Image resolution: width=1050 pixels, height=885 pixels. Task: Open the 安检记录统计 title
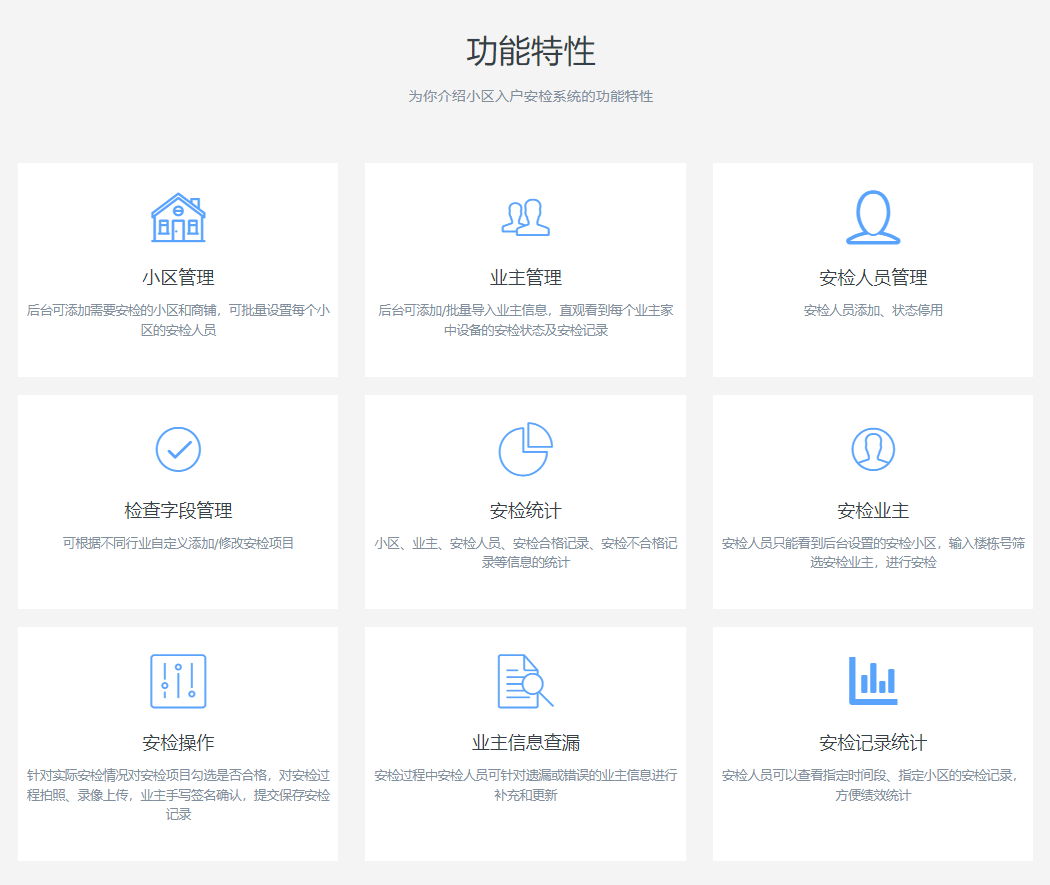[872, 743]
